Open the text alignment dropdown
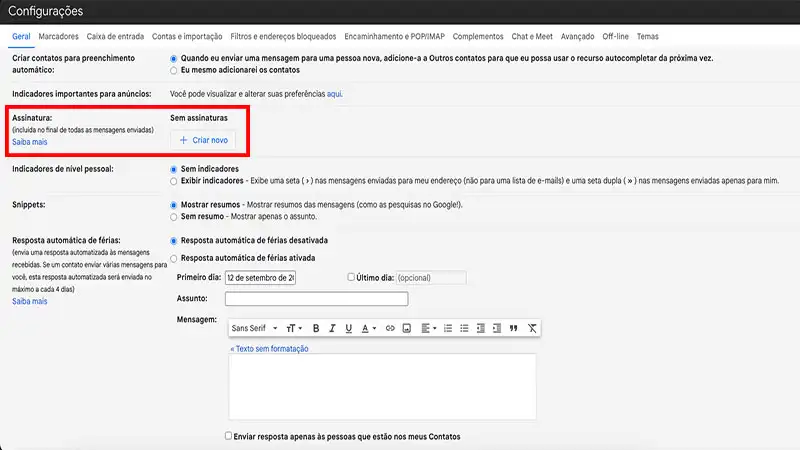800x450 pixels. coord(428,328)
